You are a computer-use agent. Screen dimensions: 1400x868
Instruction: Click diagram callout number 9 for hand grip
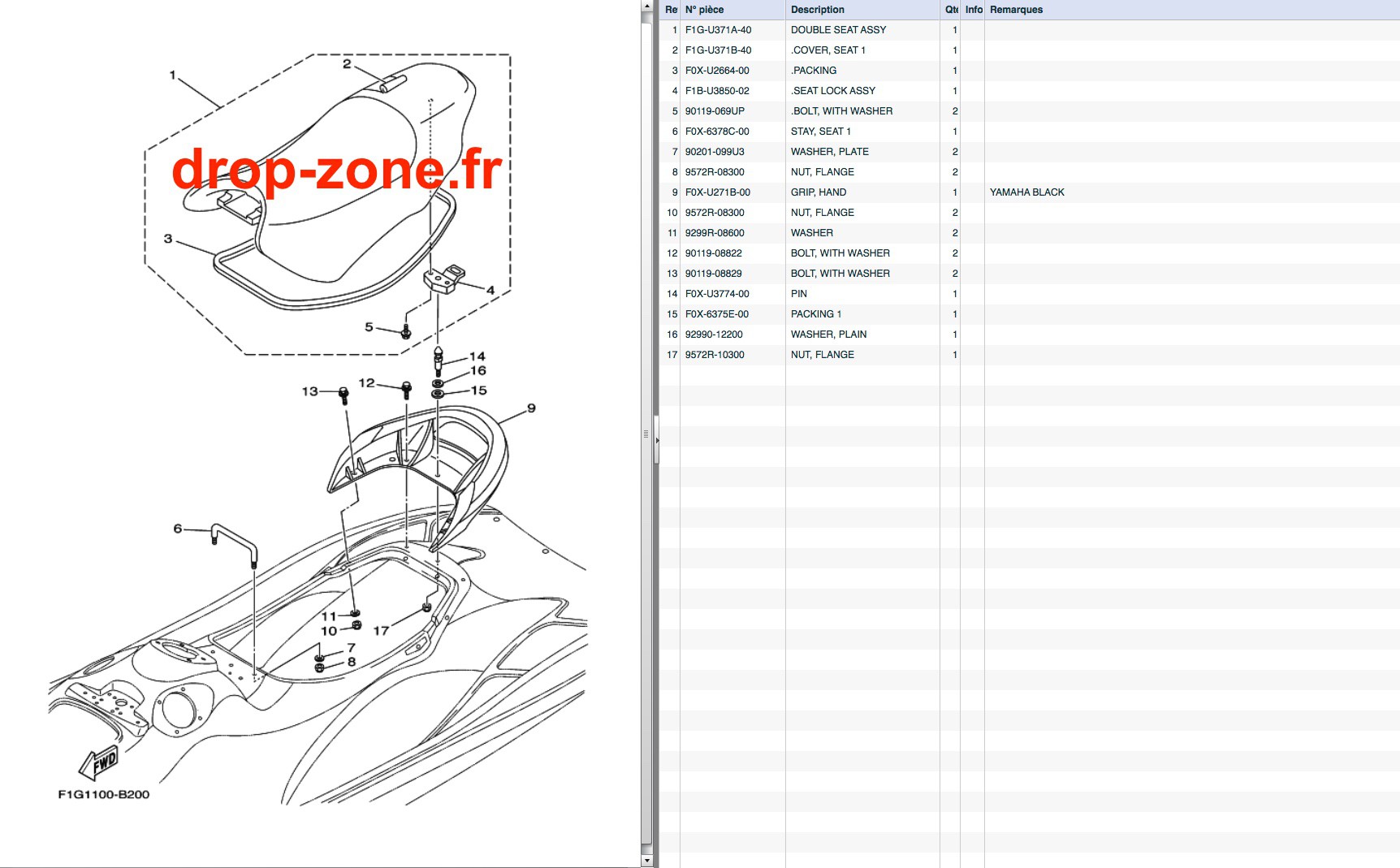coord(531,408)
